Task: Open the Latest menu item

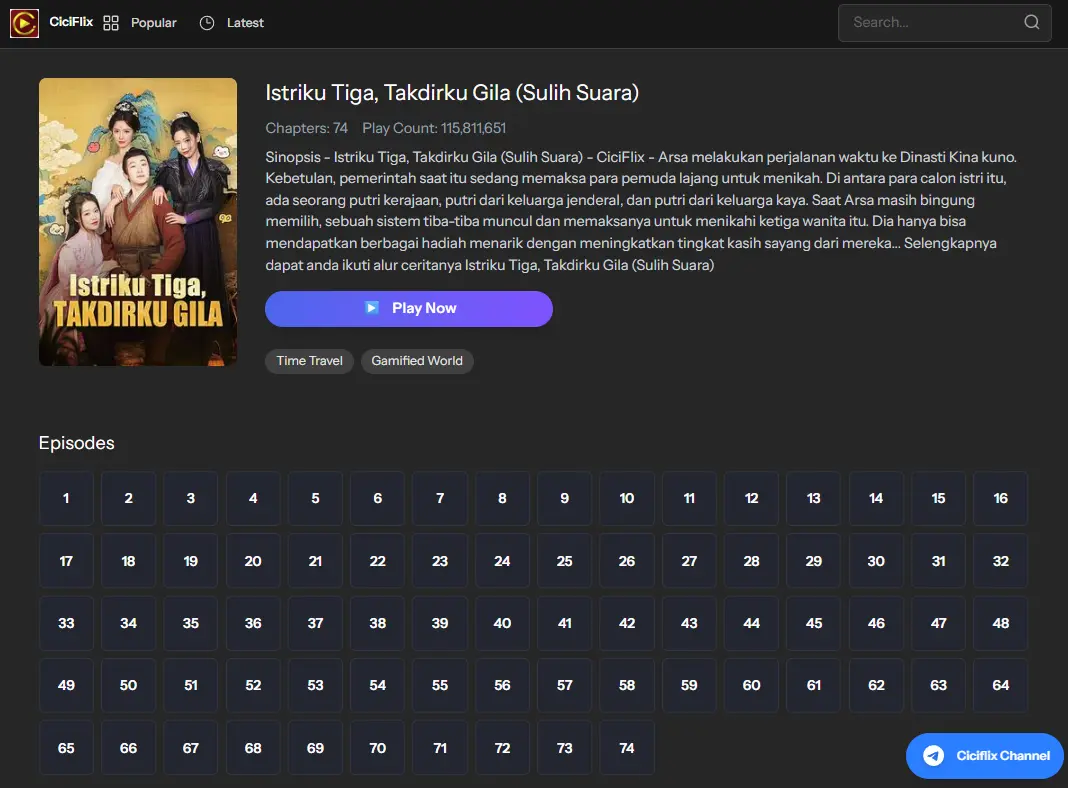Action: pos(245,23)
